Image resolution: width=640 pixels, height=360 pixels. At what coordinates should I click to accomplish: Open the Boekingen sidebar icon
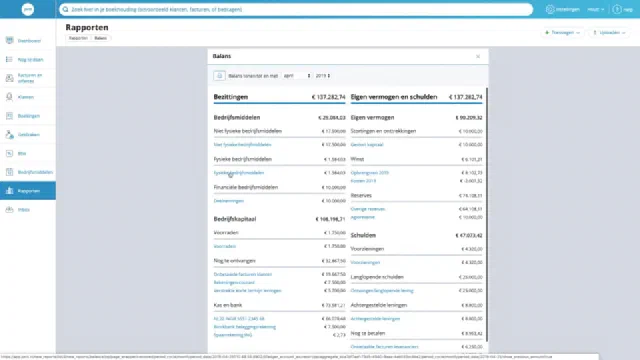coord(9,116)
